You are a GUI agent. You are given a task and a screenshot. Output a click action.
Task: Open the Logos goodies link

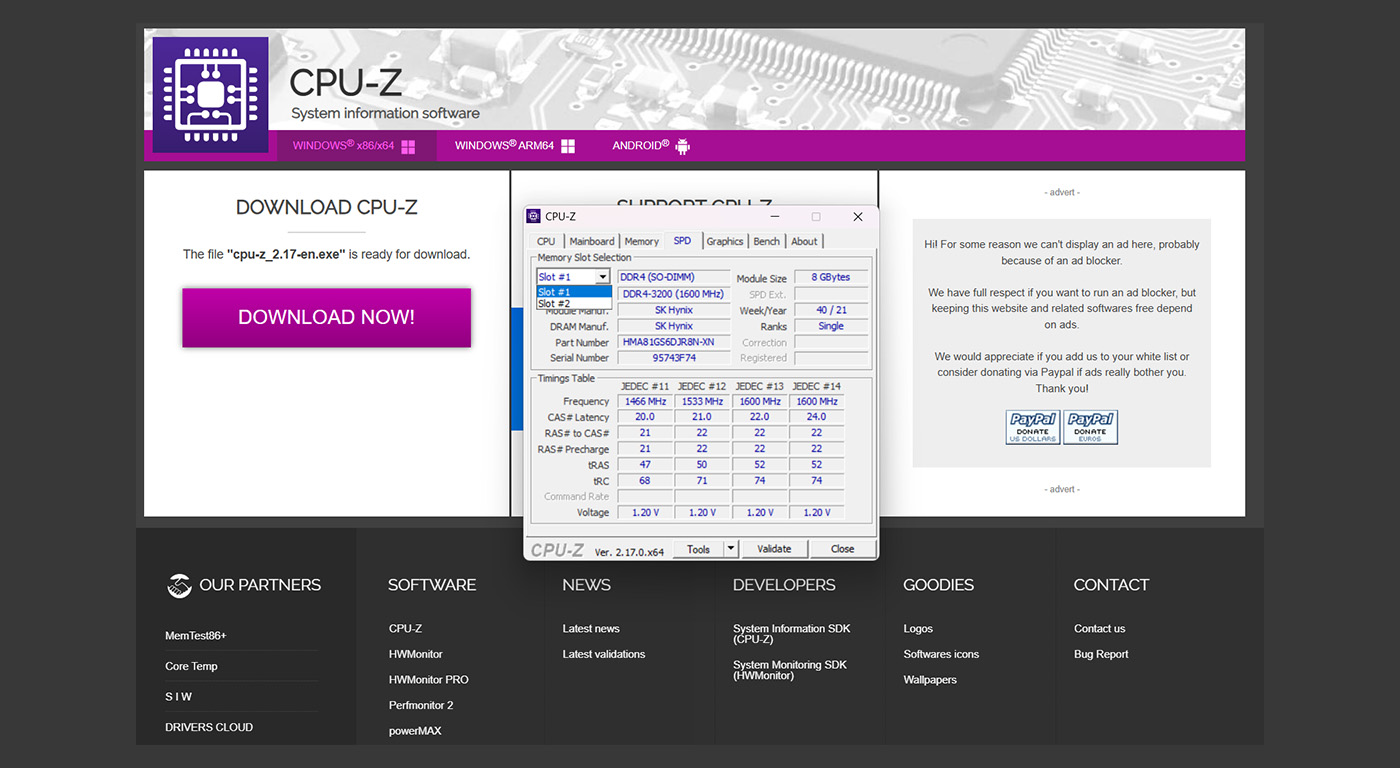(x=918, y=629)
